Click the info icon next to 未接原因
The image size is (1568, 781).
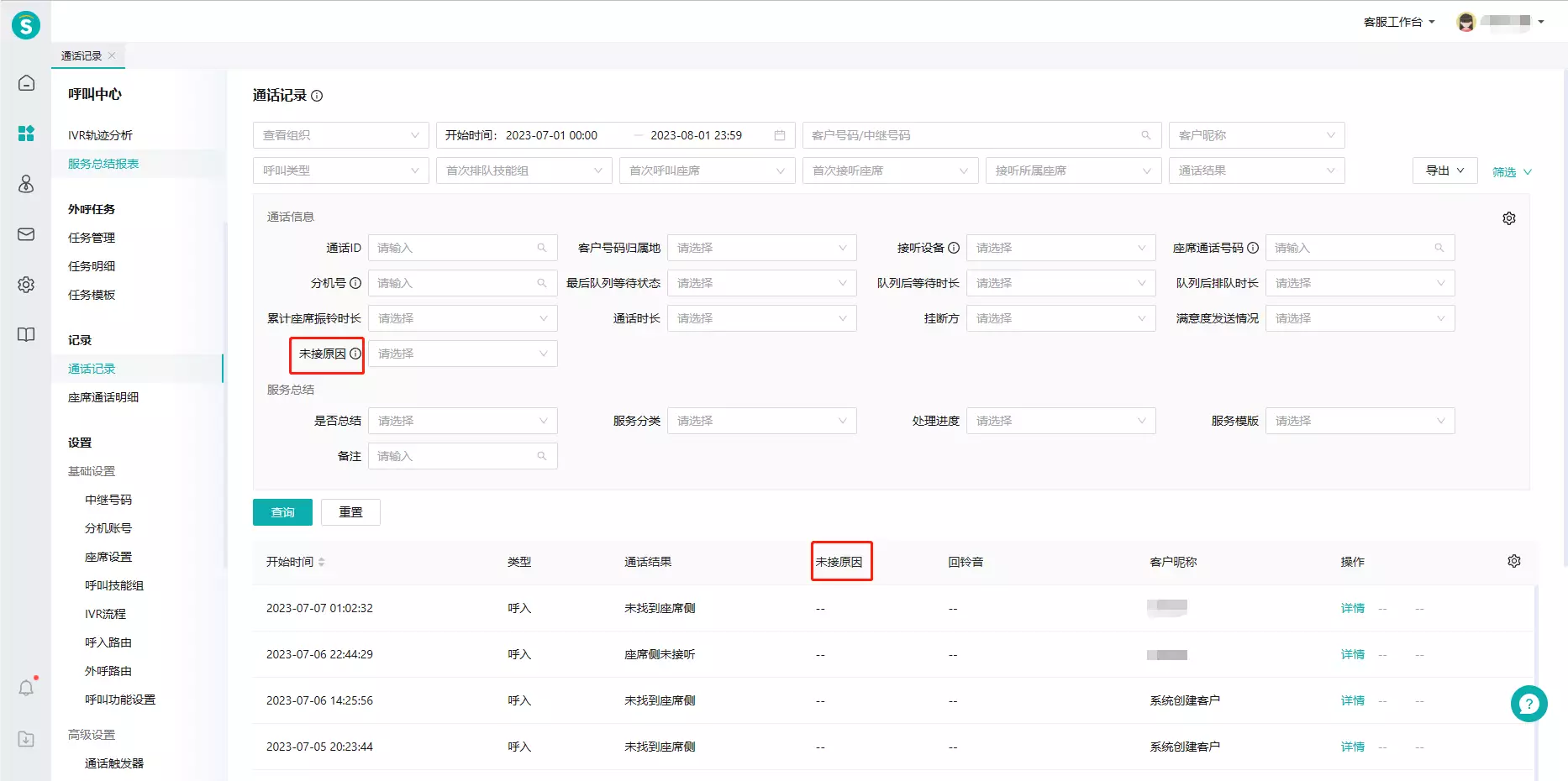(x=355, y=354)
